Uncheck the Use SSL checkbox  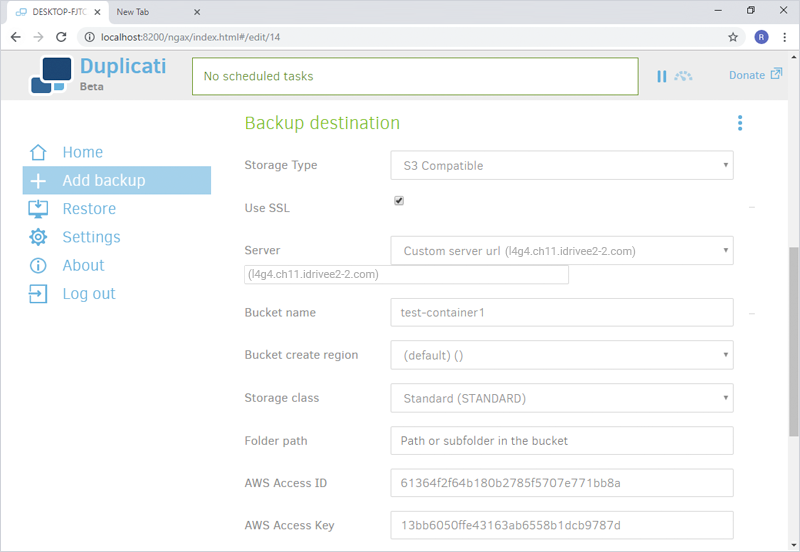(399, 200)
